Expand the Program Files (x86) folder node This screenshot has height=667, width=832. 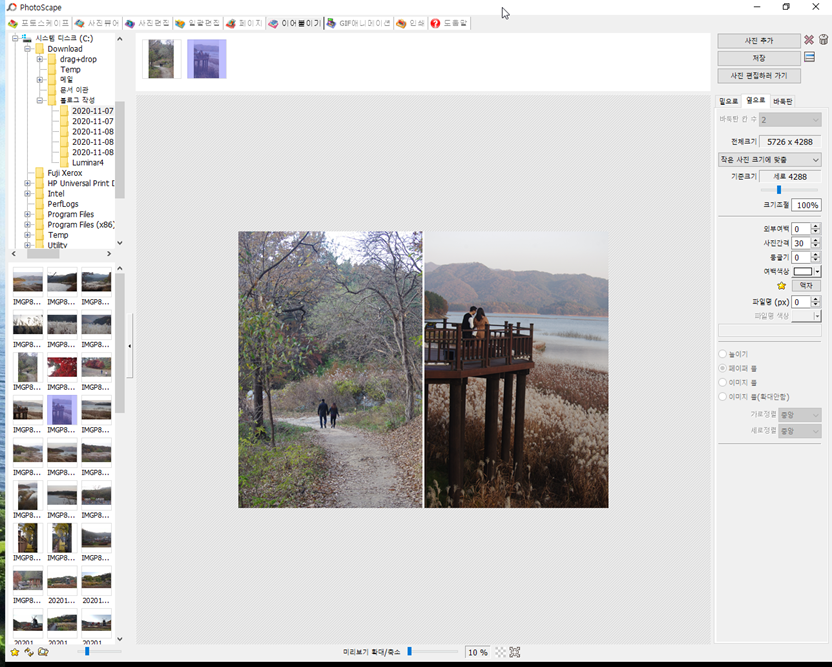[x=28, y=225]
